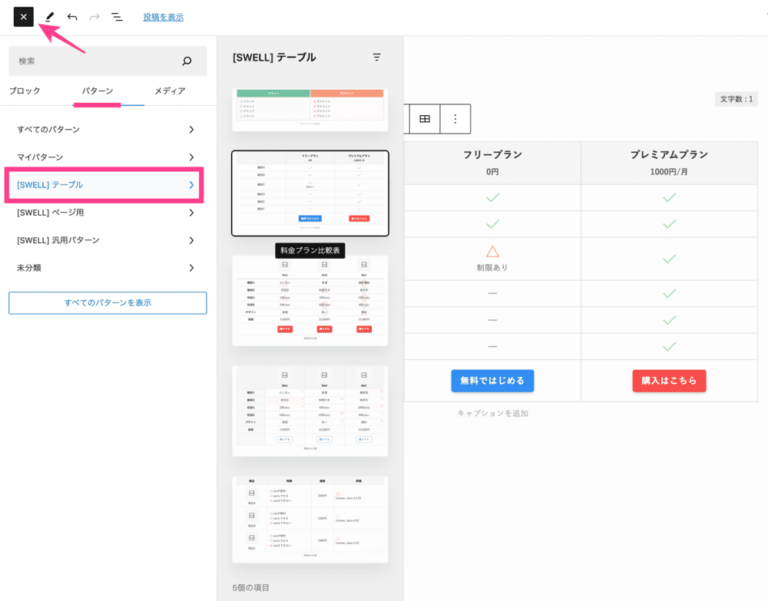This screenshot has width=768, height=601.
Task: Open the block options three-dot menu
Action: tap(455, 119)
